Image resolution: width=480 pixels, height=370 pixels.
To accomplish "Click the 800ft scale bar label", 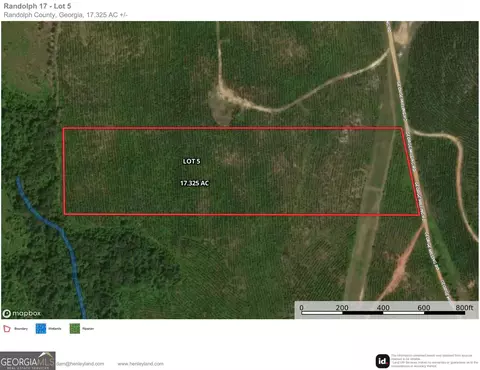I will (464, 307).
